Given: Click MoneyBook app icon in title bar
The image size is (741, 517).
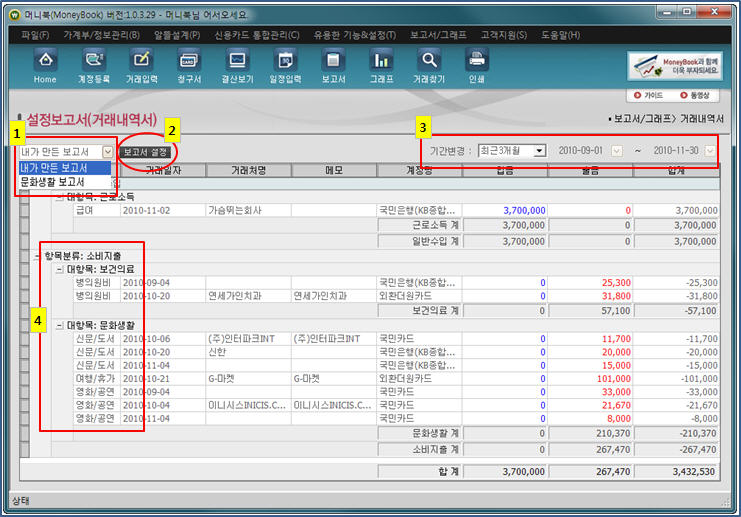Looking at the screenshot, I should [15, 15].
